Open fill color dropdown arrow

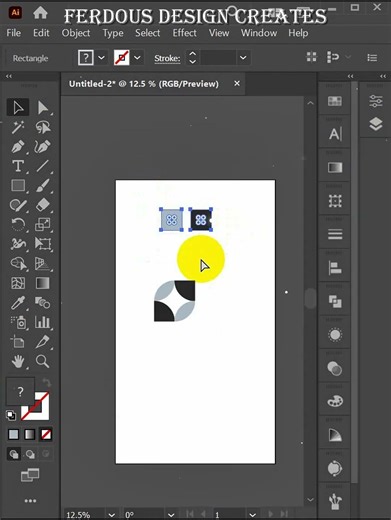[101, 58]
